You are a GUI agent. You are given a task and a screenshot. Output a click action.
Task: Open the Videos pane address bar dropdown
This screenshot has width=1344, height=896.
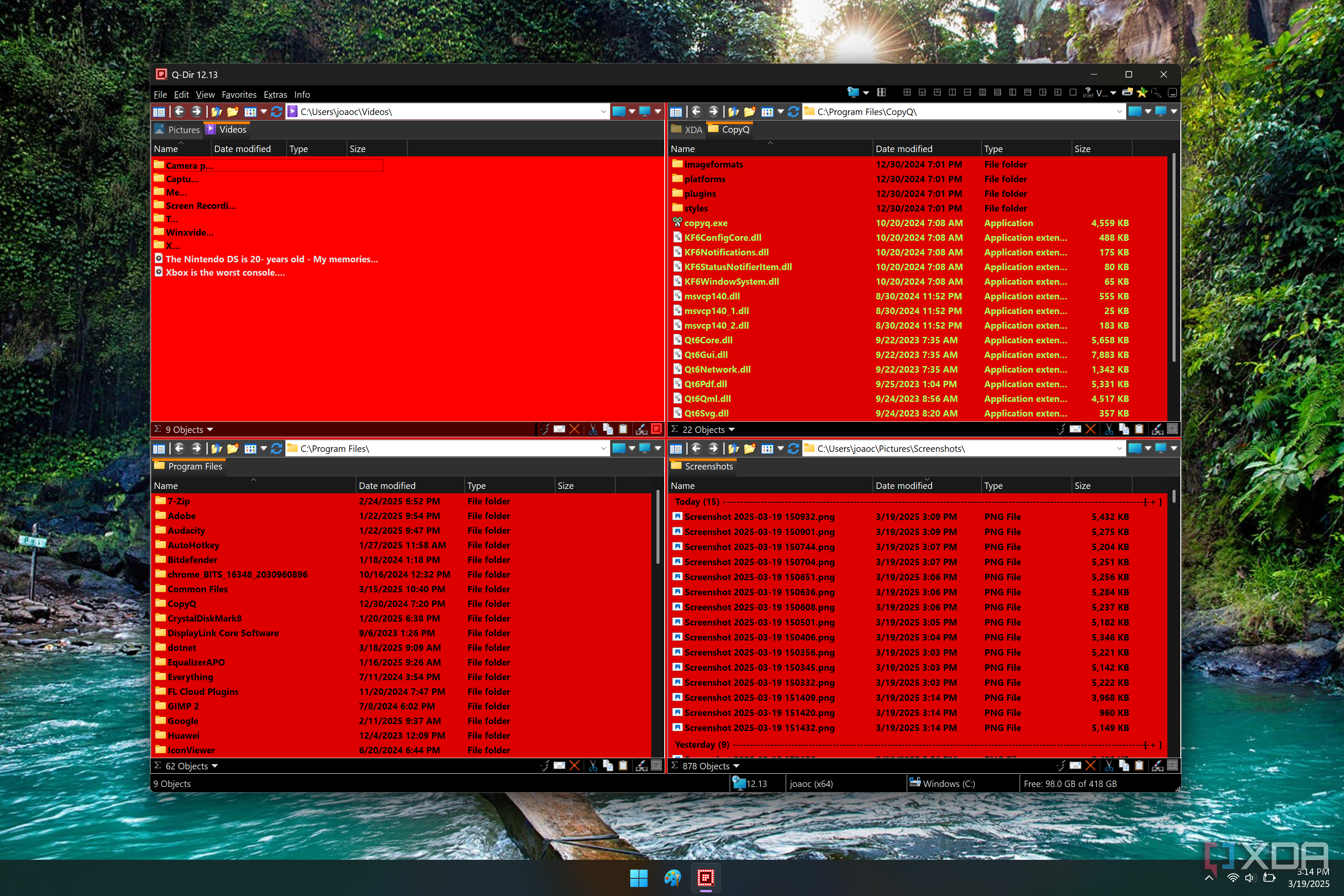click(x=604, y=112)
